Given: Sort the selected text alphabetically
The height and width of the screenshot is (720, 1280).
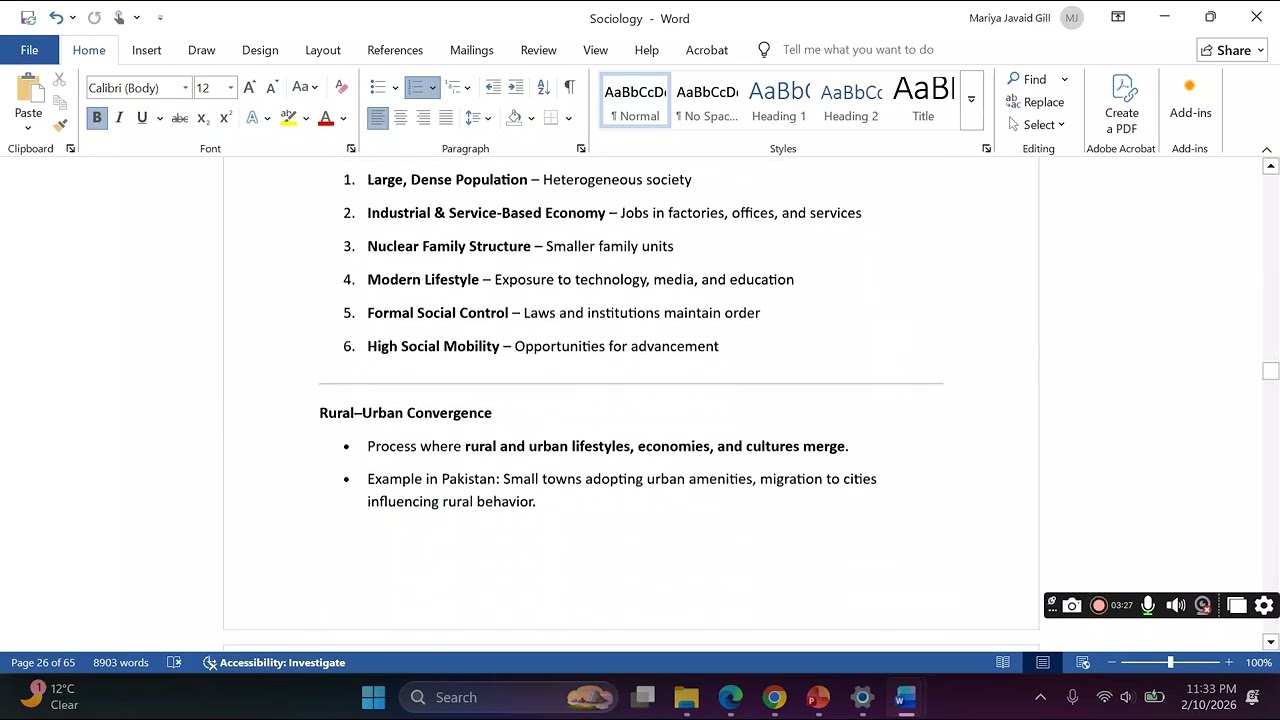Looking at the screenshot, I should [543, 87].
